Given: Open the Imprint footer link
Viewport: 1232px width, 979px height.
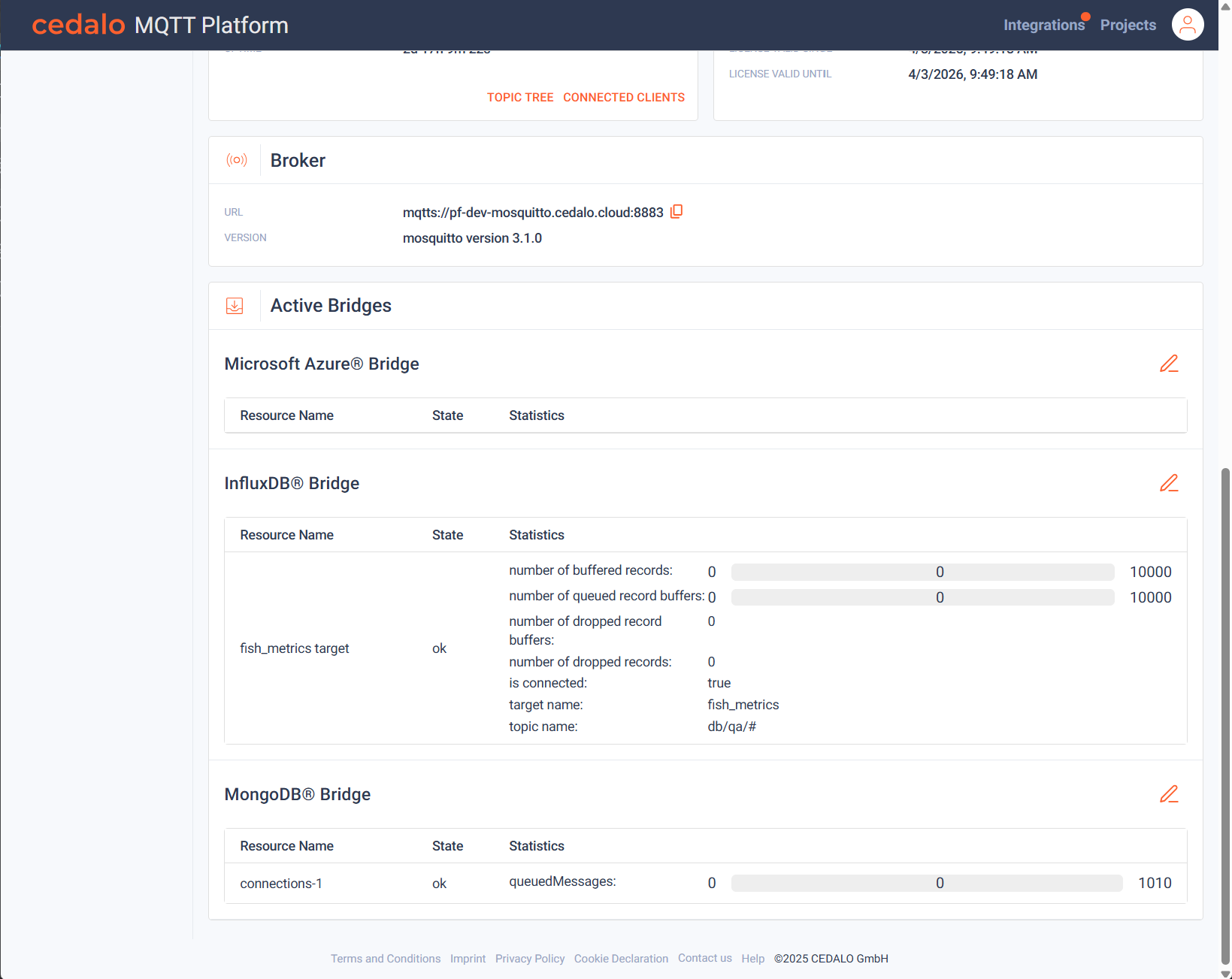Looking at the screenshot, I should coord(468,959).
